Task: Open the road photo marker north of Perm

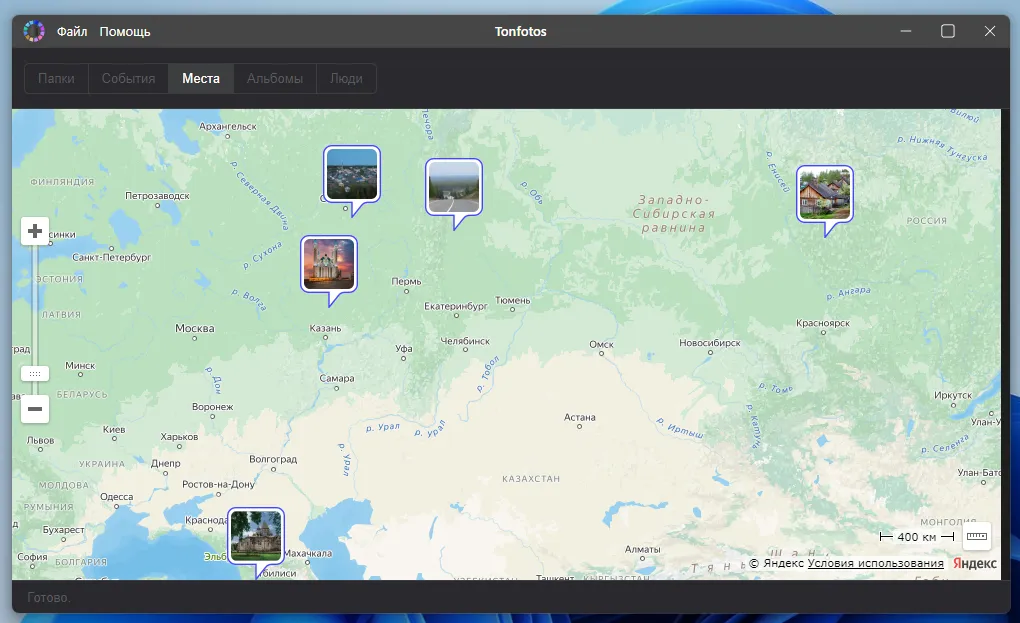Action: (x=453, y=187)
